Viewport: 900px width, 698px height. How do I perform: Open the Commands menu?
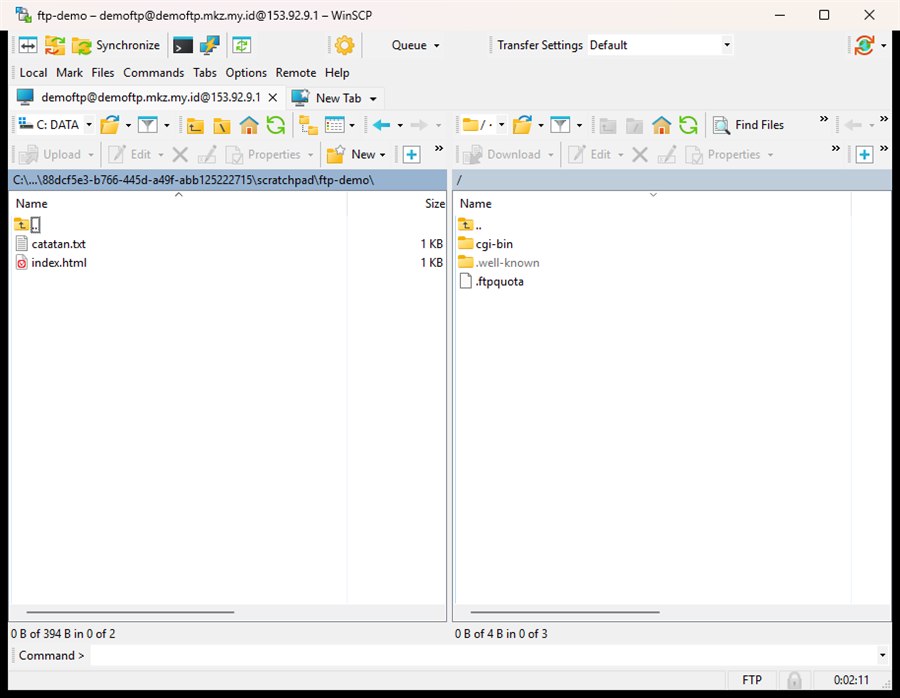[153, 72]
